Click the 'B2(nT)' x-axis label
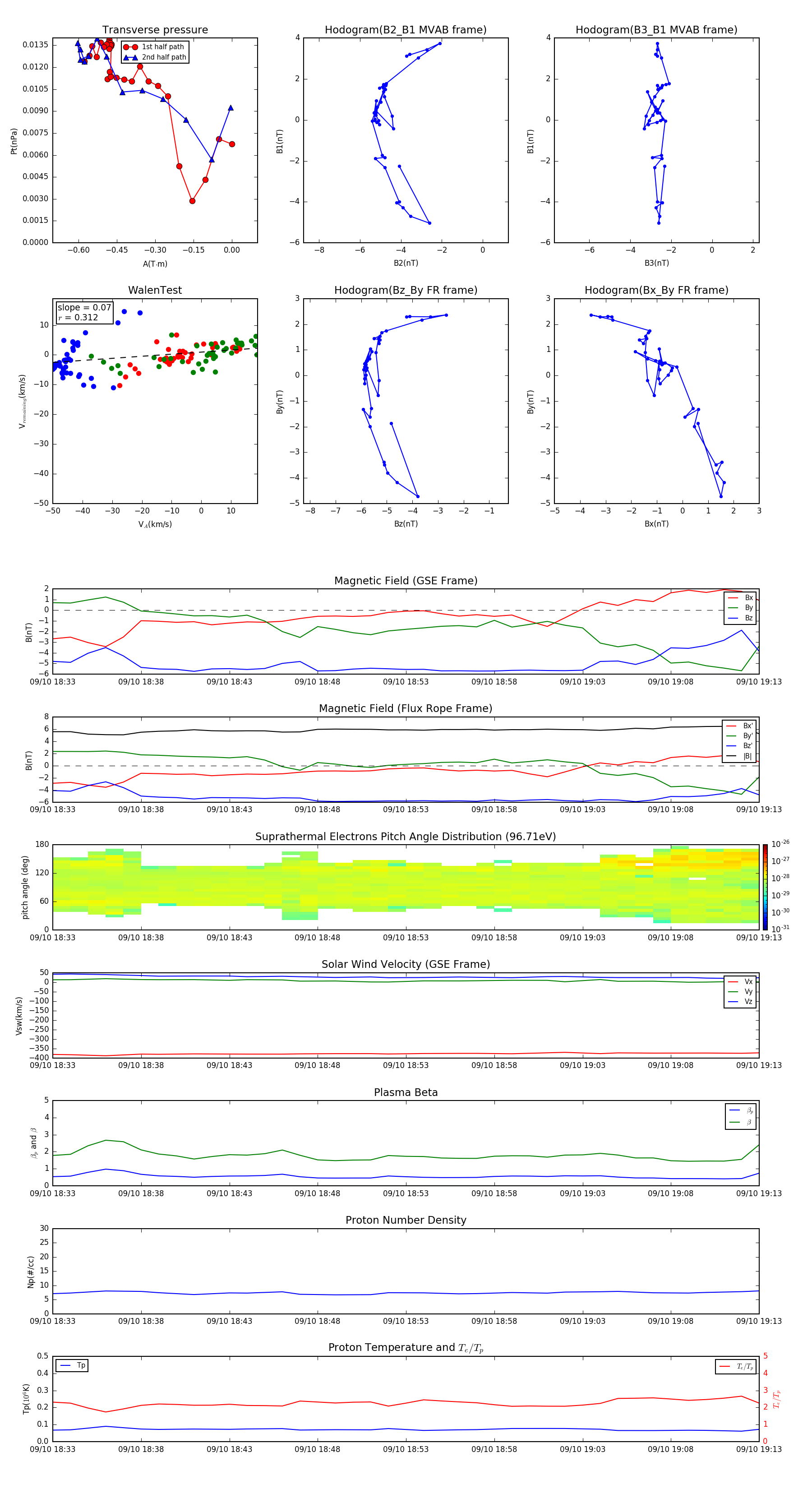812x1489 pixels. point(406,264)
